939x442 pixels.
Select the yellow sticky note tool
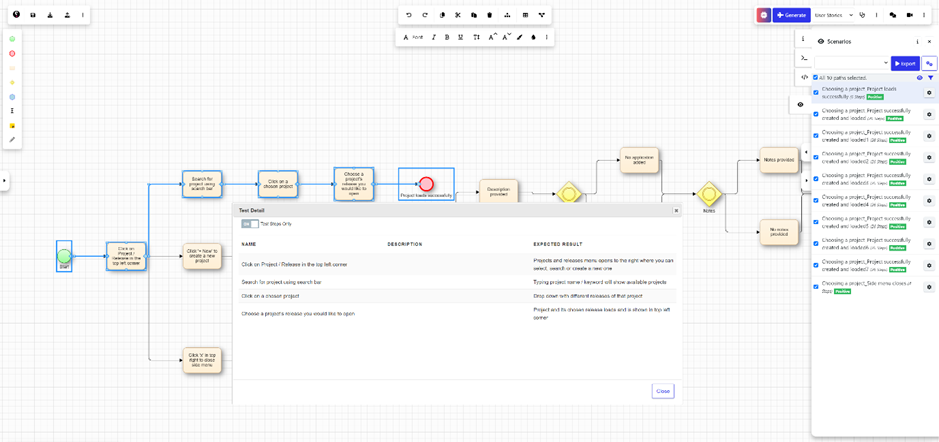click(x=12, y=126)
